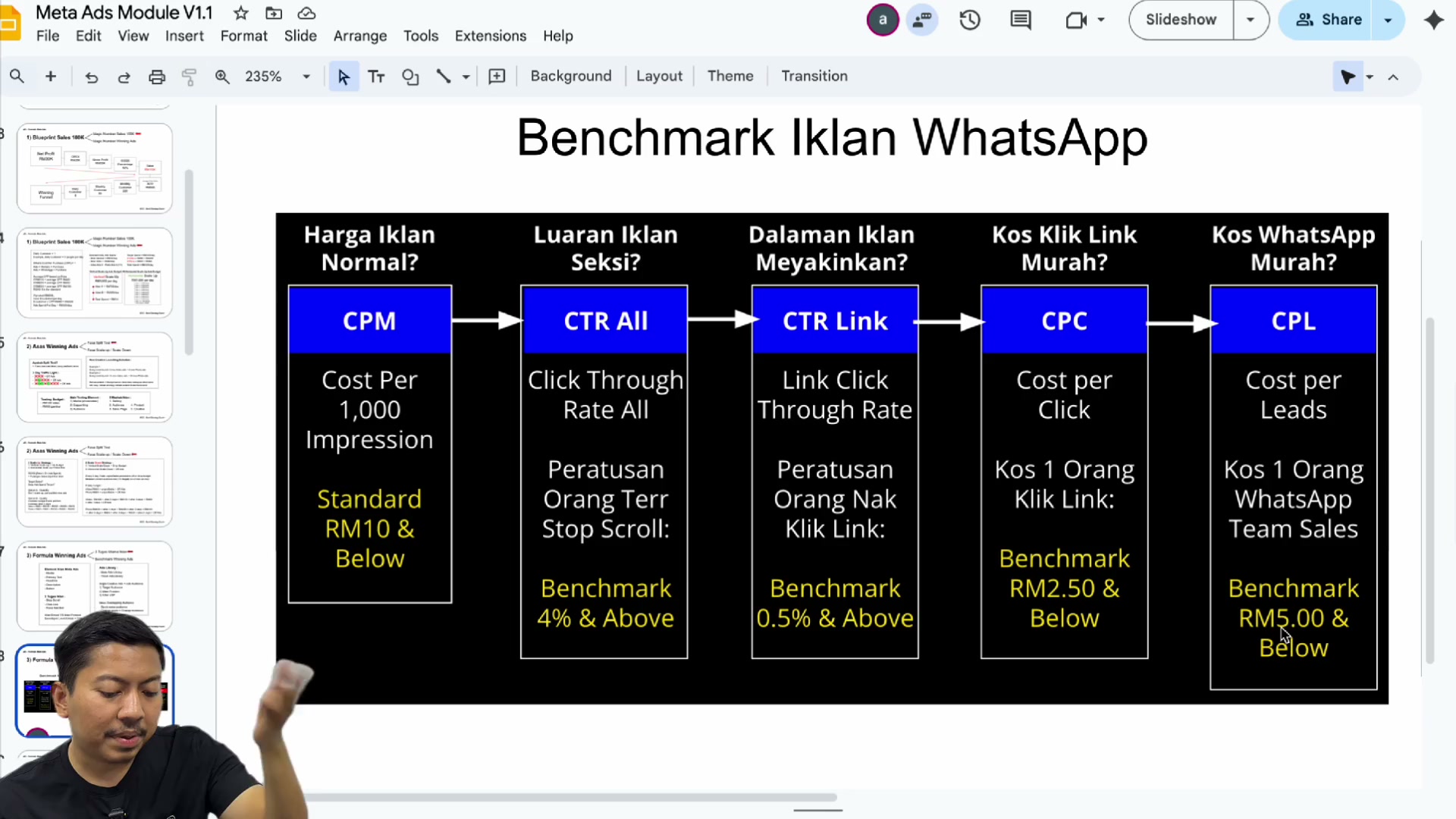Open the Insert menu
The height and width of the screenshot is (819, 1456).
[184, 36]
